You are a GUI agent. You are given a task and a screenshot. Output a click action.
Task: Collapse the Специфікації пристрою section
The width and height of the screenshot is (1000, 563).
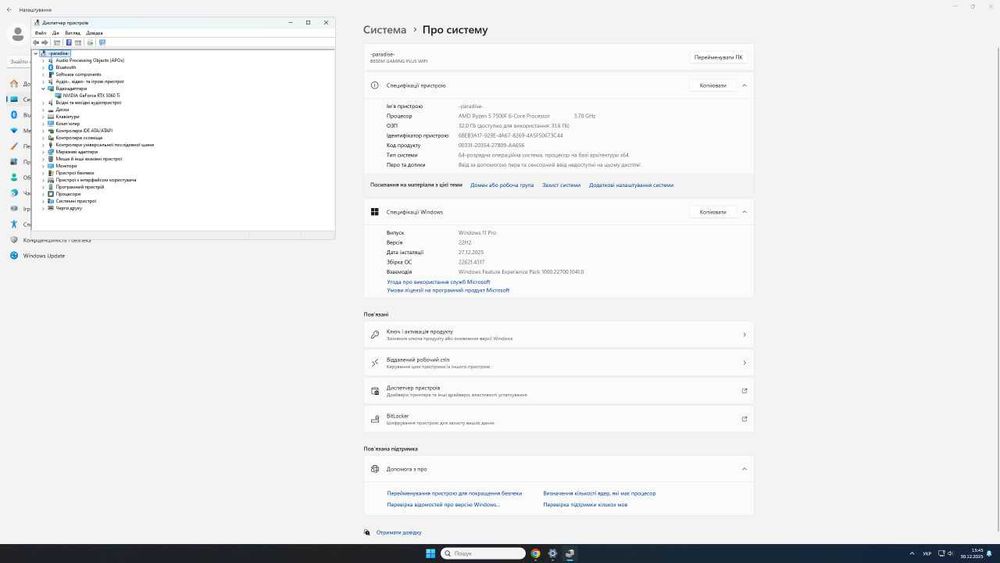pyautogui.click(x=744, y=85)
